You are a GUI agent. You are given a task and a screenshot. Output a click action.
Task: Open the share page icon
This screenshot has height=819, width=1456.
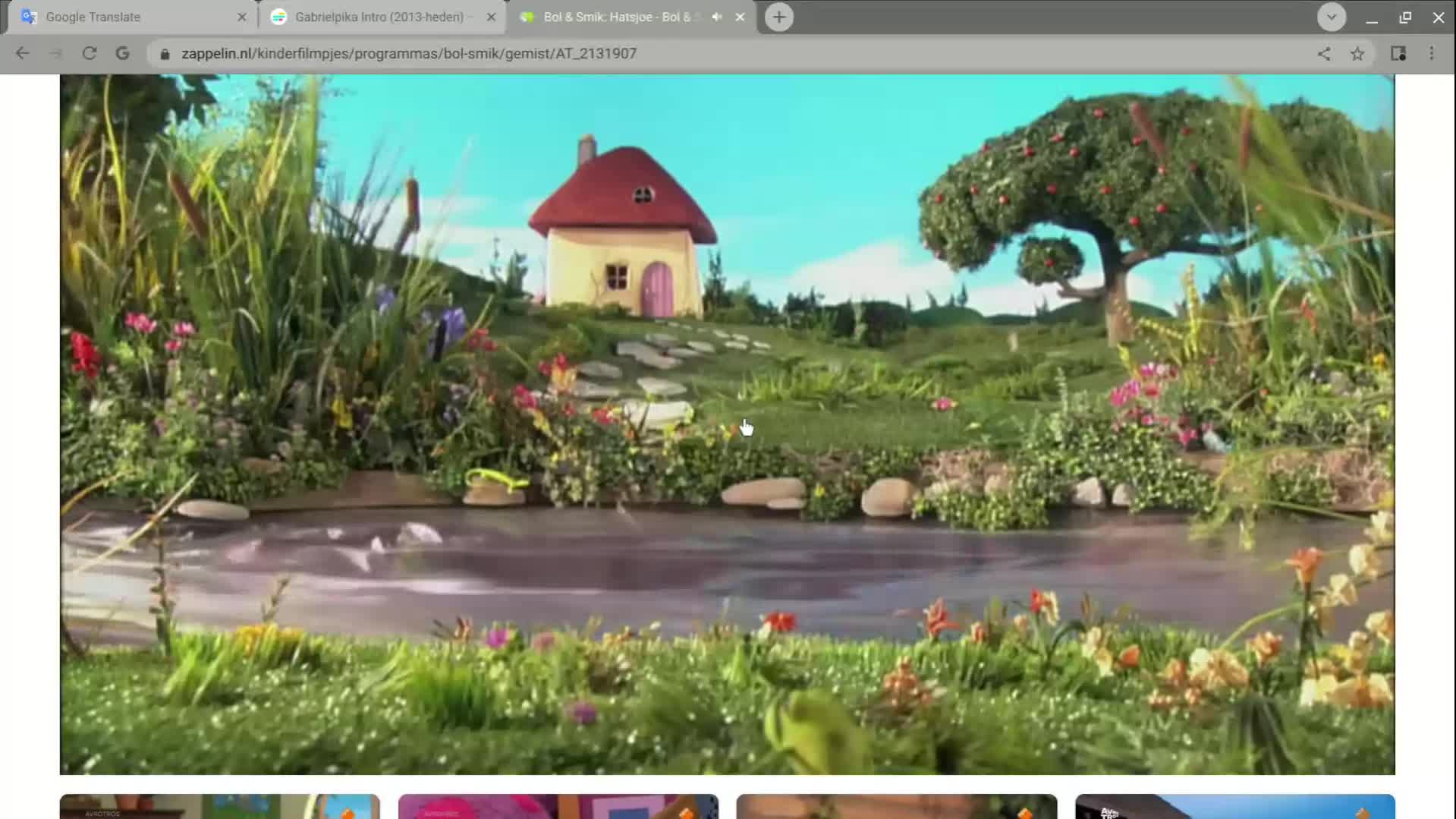(x=1323, y=53)
